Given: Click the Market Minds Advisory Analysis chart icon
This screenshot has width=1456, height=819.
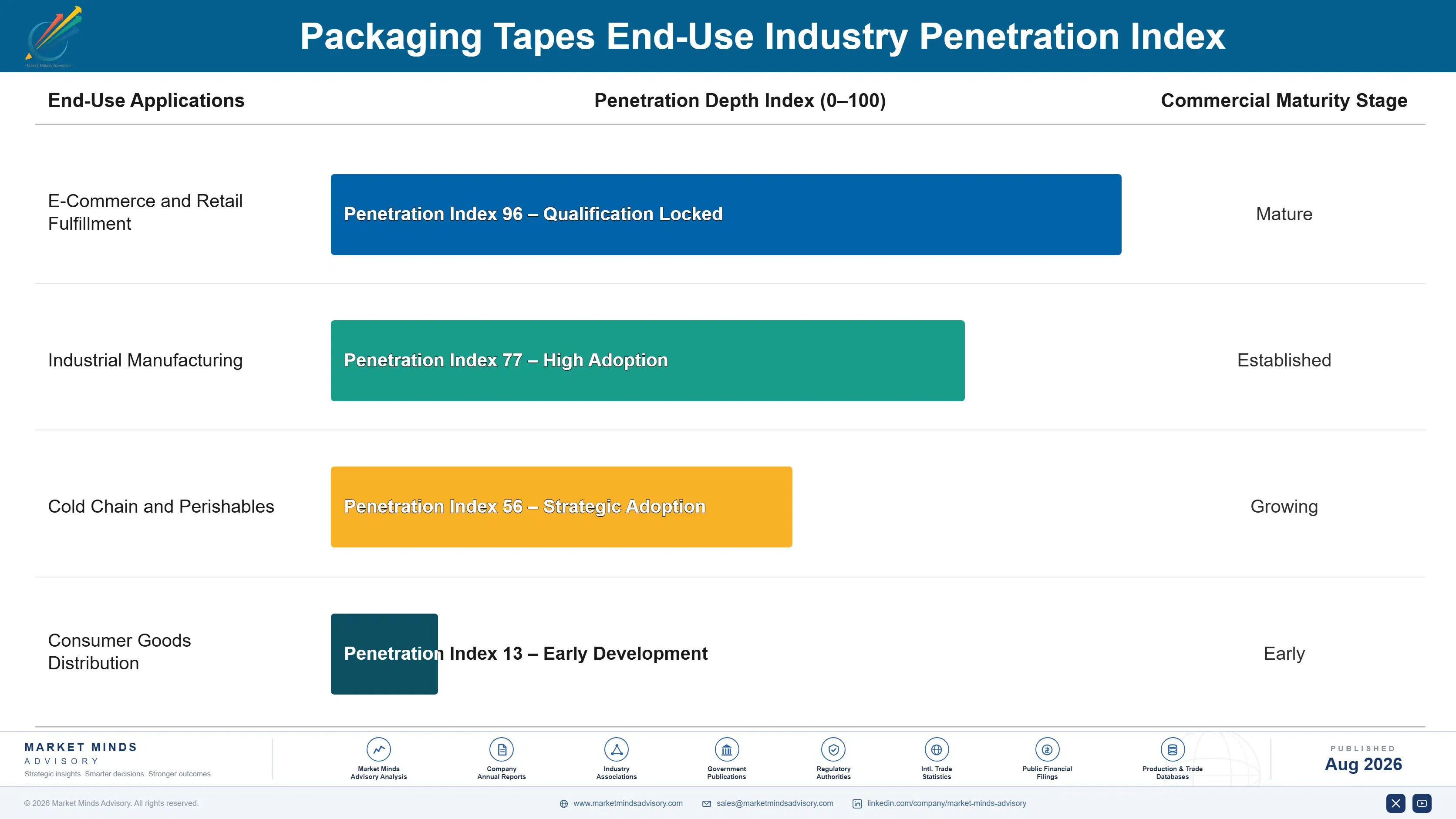Looking at the screenshot, I should tap(379, 749).
